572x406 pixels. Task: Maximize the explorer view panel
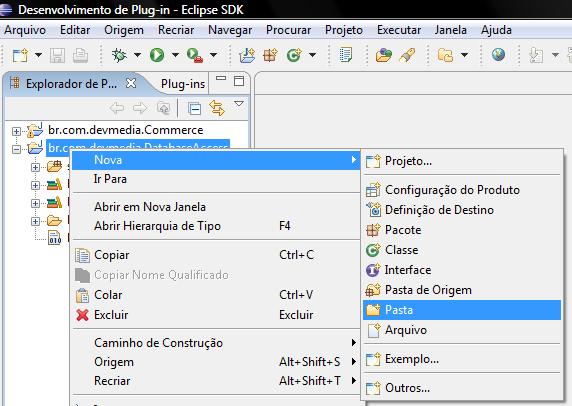coord(239,81)
